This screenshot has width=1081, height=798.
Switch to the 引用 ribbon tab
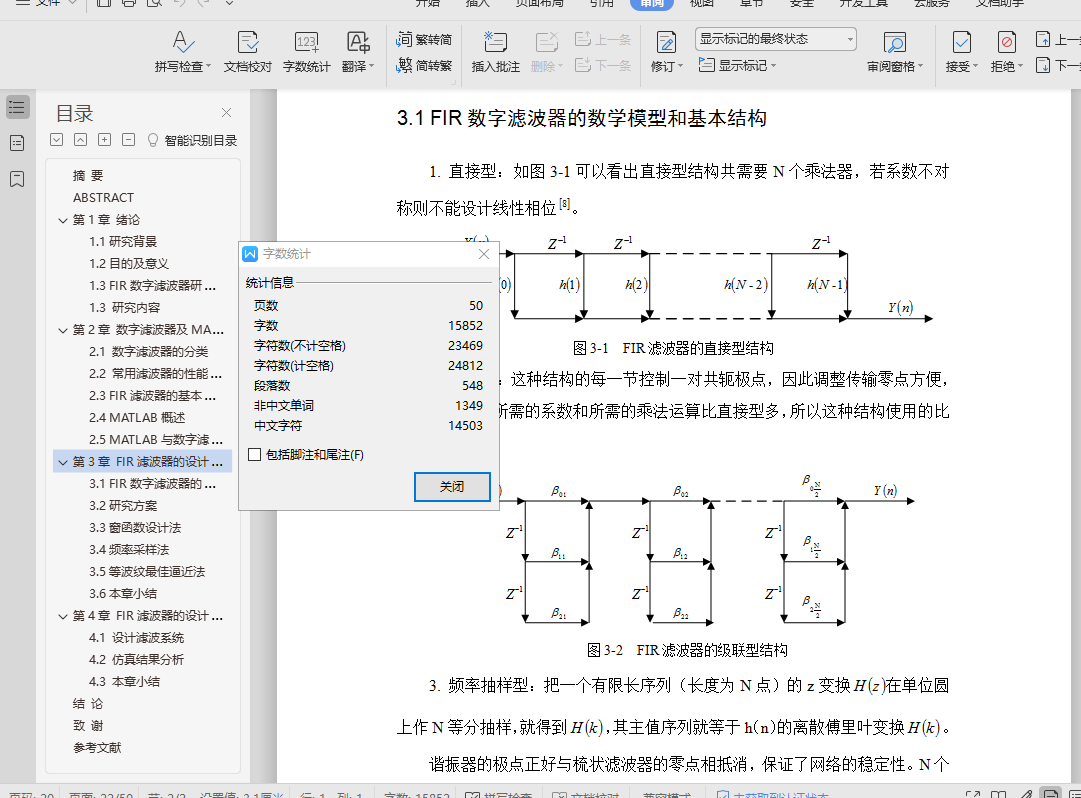point(601,3)
